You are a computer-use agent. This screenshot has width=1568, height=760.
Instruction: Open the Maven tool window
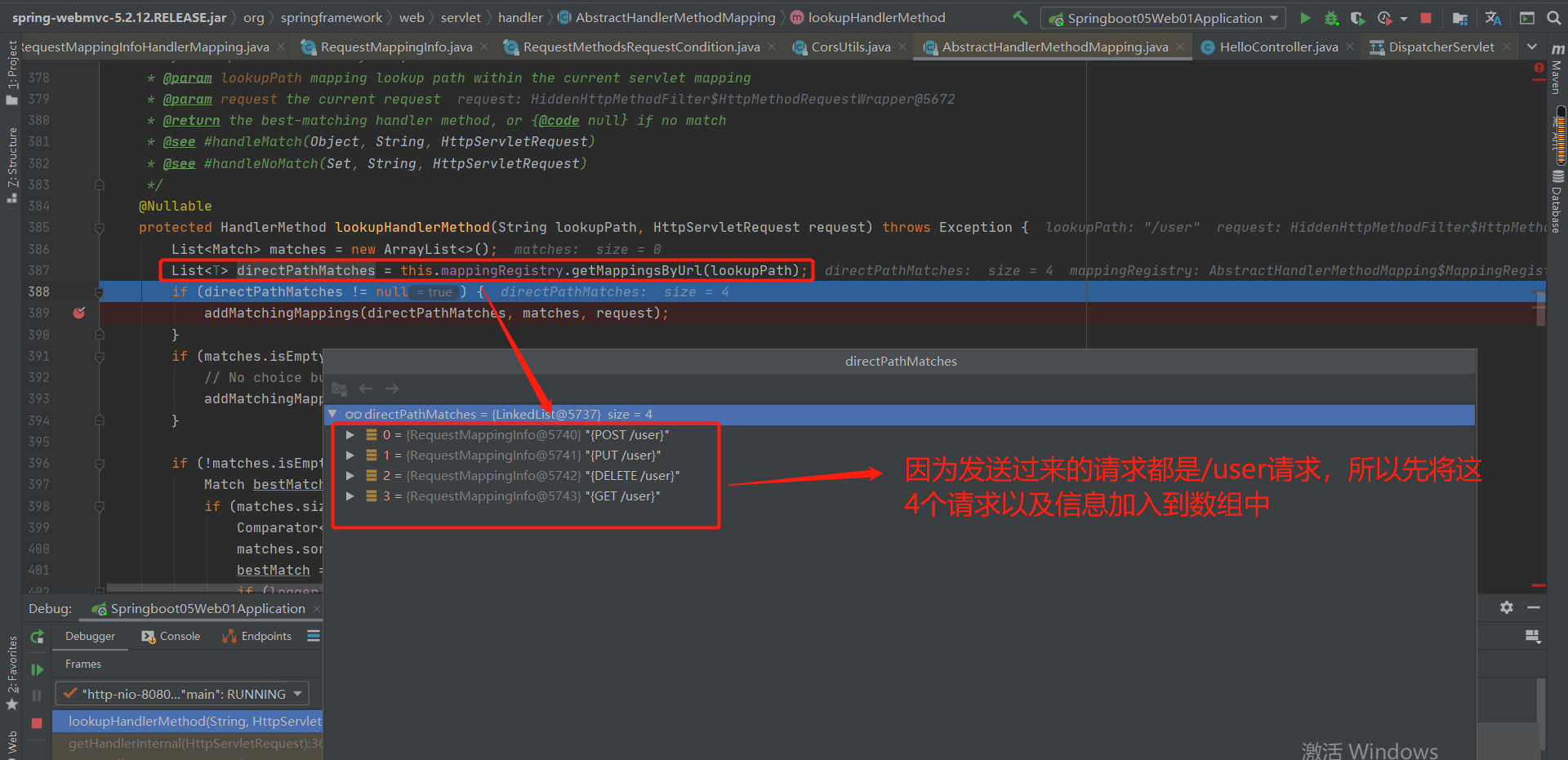1557,69
